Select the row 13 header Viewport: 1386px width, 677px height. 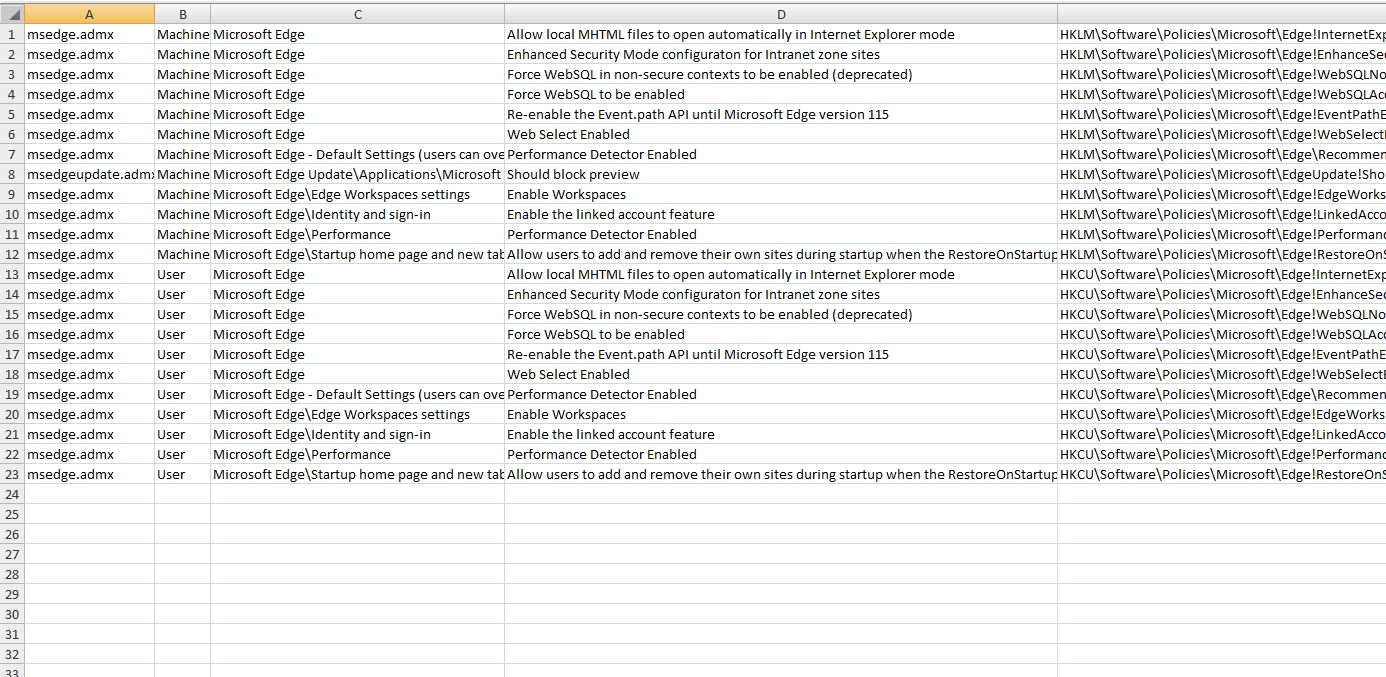click(12, 274)
